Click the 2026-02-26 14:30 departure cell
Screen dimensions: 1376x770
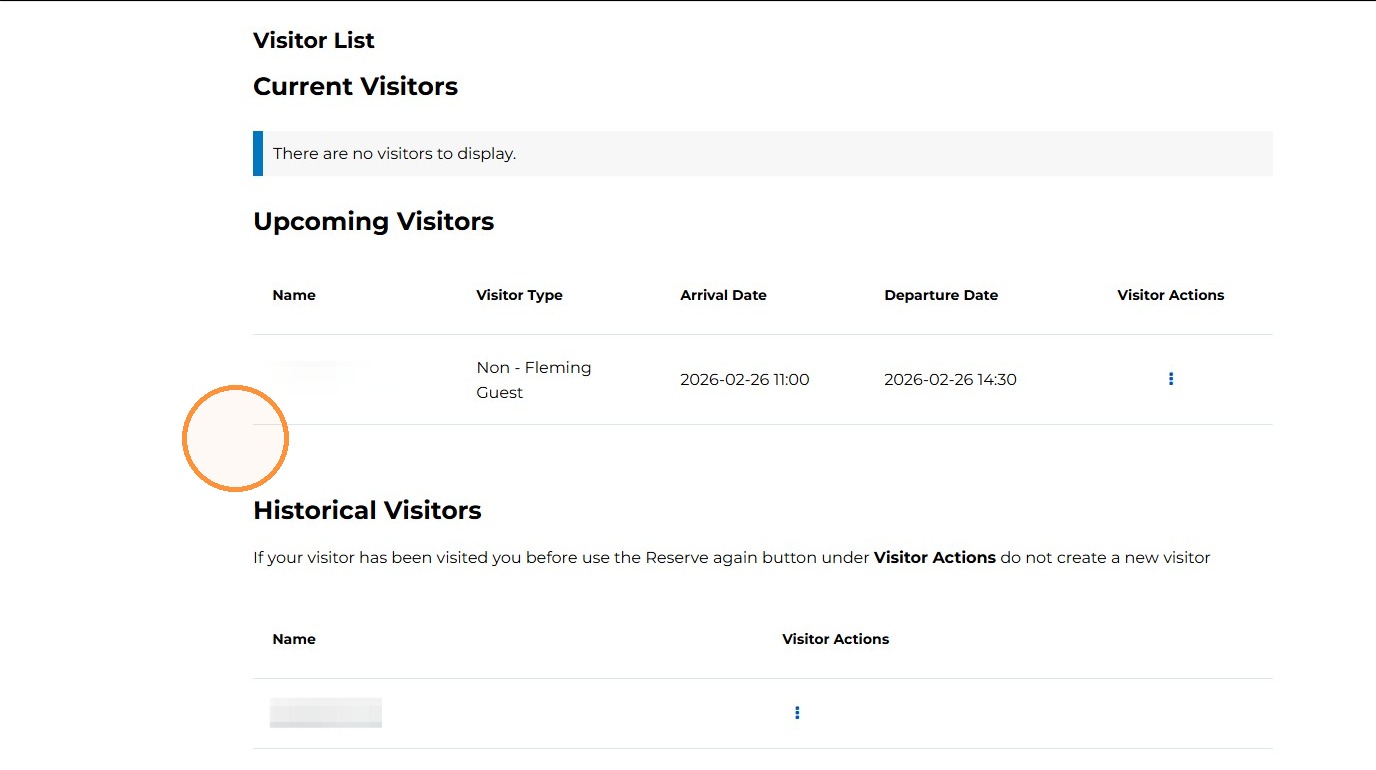click(950, 380)
